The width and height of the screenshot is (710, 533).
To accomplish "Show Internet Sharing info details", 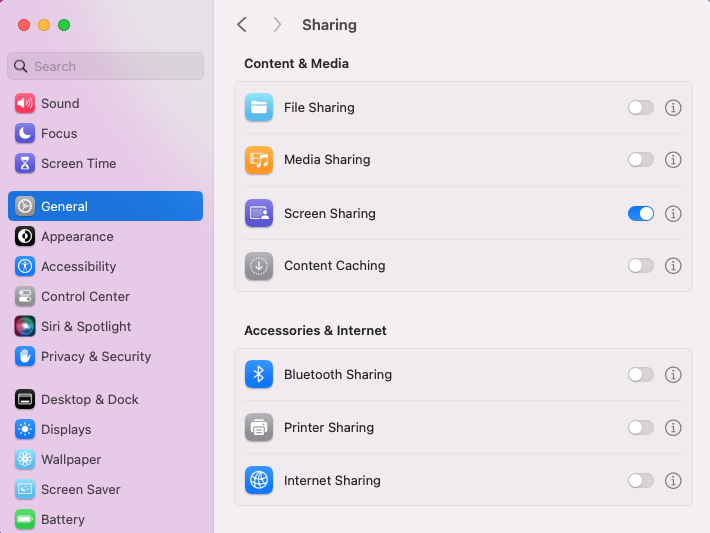I will click(673, 480).
